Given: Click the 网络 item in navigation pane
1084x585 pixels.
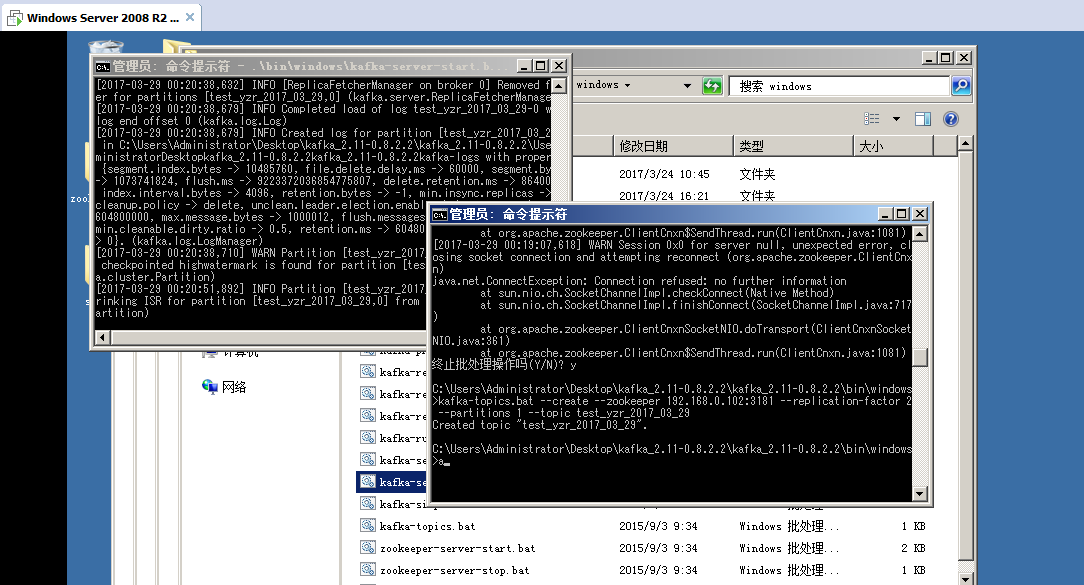Looking at the screenshot, I should coord(234,387).
